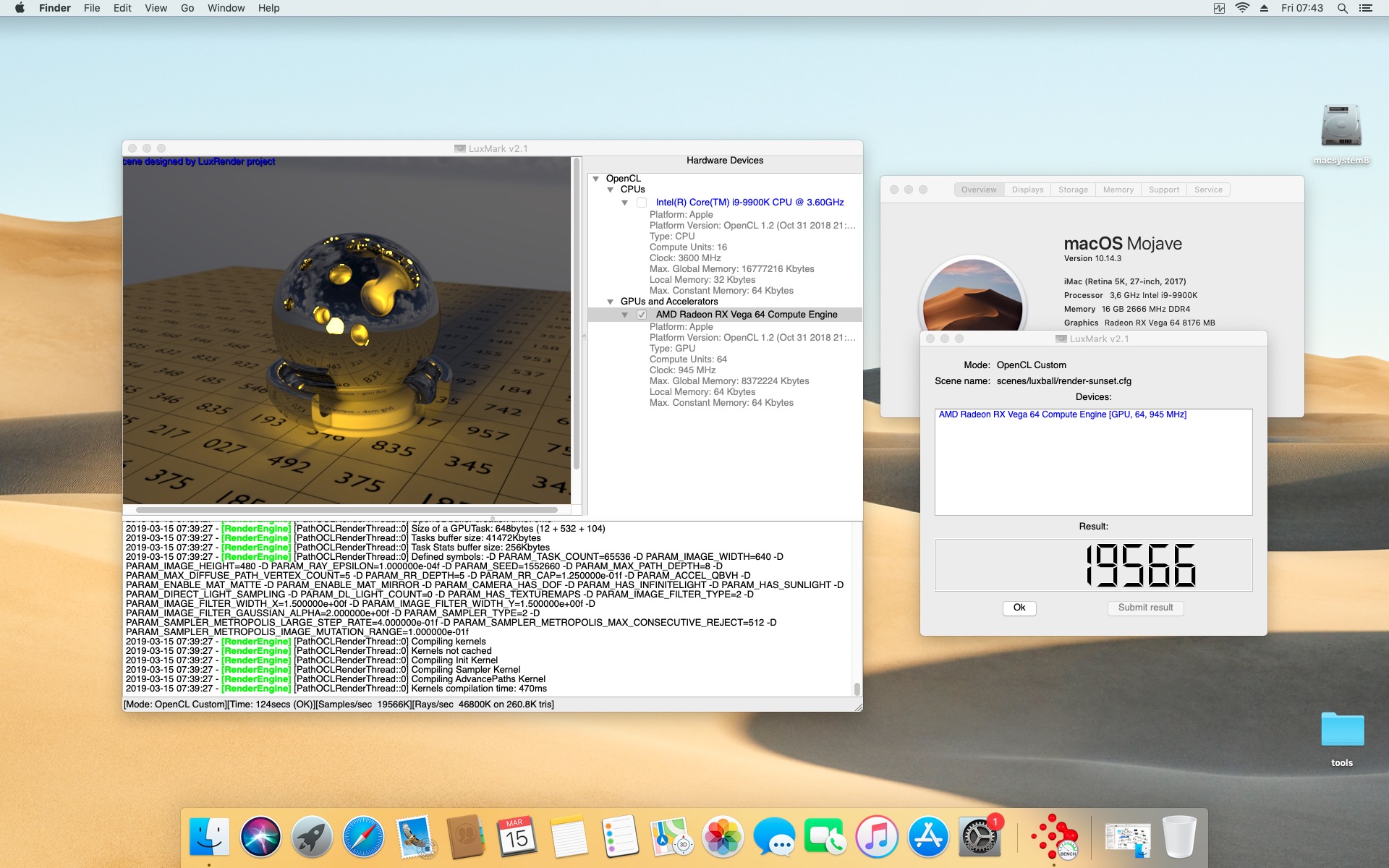This screenshot has width=1389, height=868.
Task: Uncheck the AMD Radeon RX Vega 64 device
Action: pos(642,315)
